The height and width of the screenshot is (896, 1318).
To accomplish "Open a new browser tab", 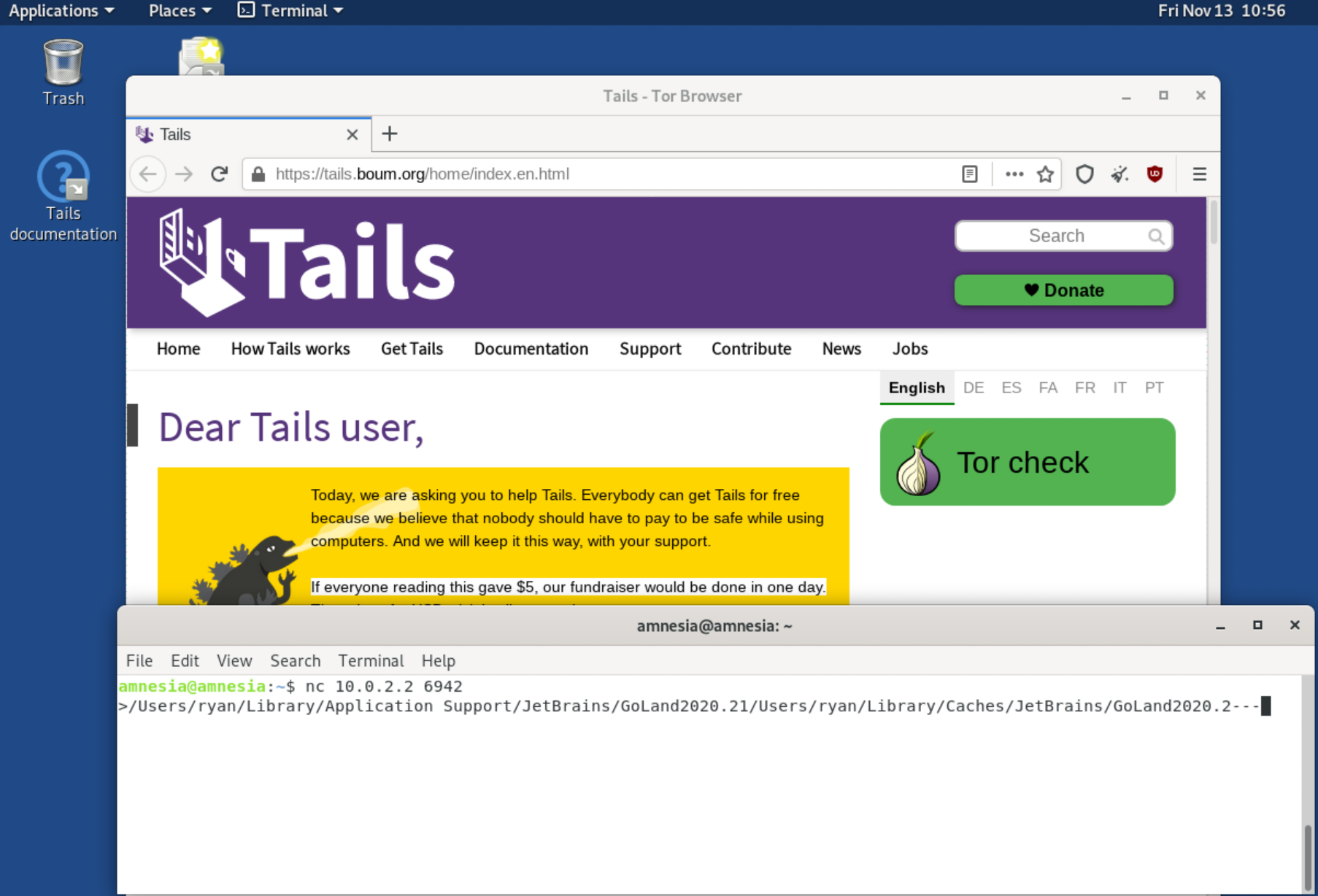I will (390, 134).
